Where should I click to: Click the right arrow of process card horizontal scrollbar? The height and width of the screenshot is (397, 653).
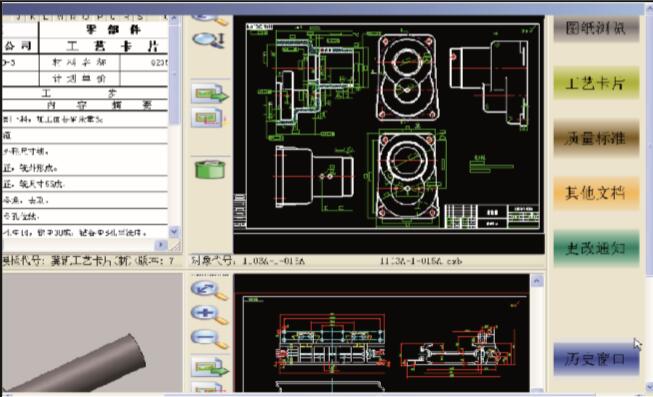(x=161, y=245)
